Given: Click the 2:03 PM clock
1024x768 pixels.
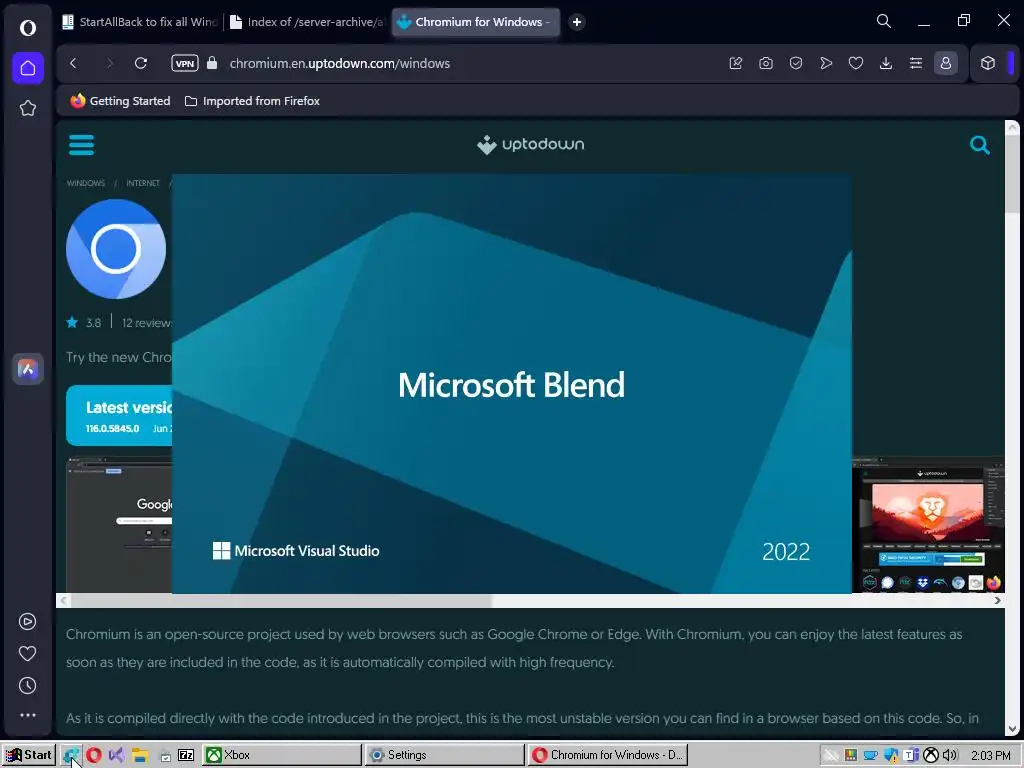Looking at the screenshot, I should [x=990, y=756].
